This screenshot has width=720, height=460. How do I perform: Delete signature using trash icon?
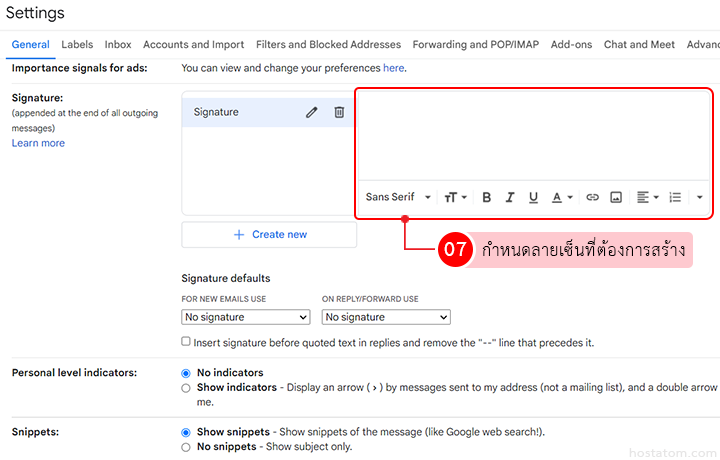pos(339,113)
